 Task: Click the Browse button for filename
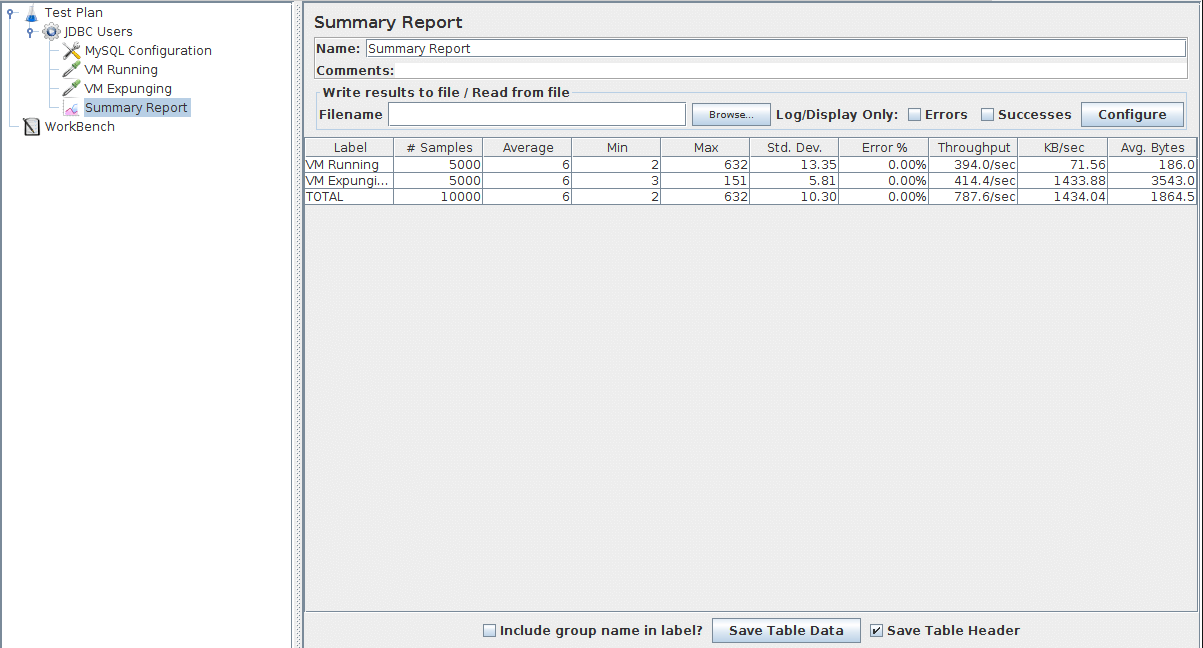coord(731,115)
